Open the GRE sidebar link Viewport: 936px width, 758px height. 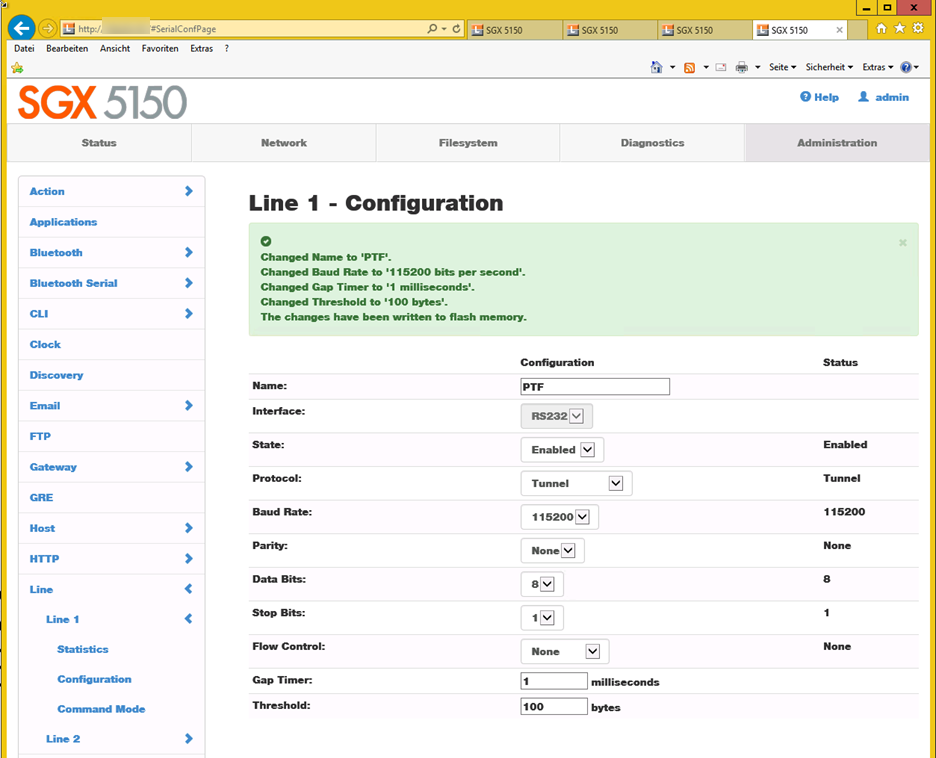[x=41, y=497]
